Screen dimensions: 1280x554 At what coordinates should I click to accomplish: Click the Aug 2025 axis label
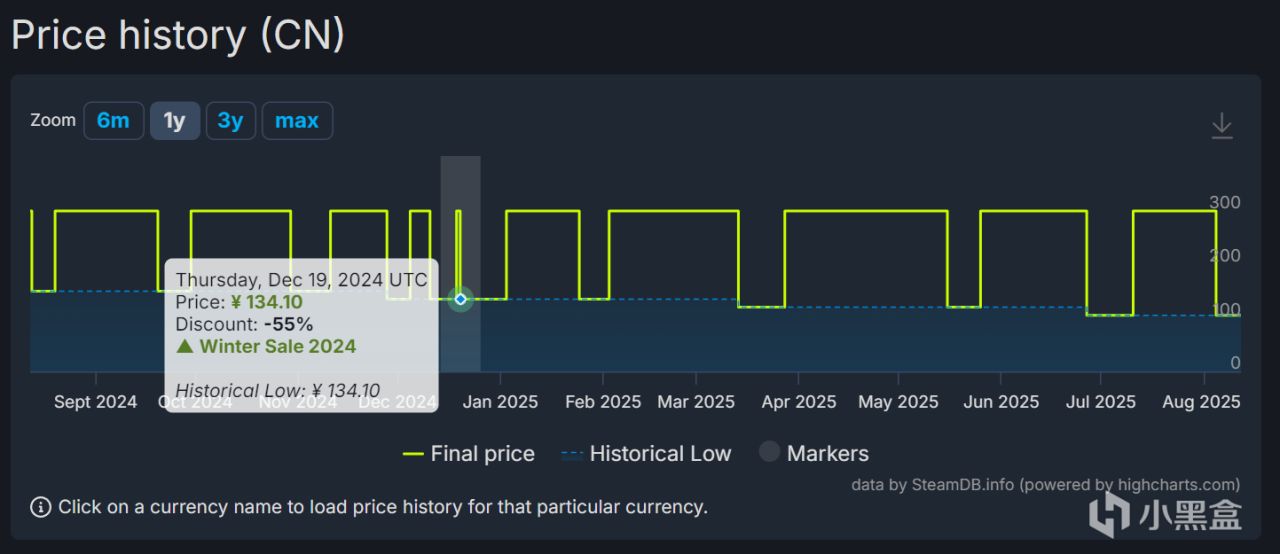(x=1203, y=402)
